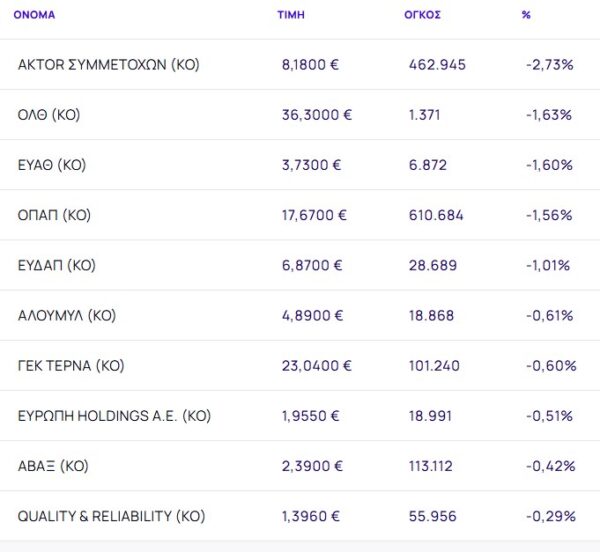The height and width of the screenshot is (552, 600).
Task: Click the ΑΒΑΞ (ΚΟ) stock name
Action: click(x=52, y=466)
